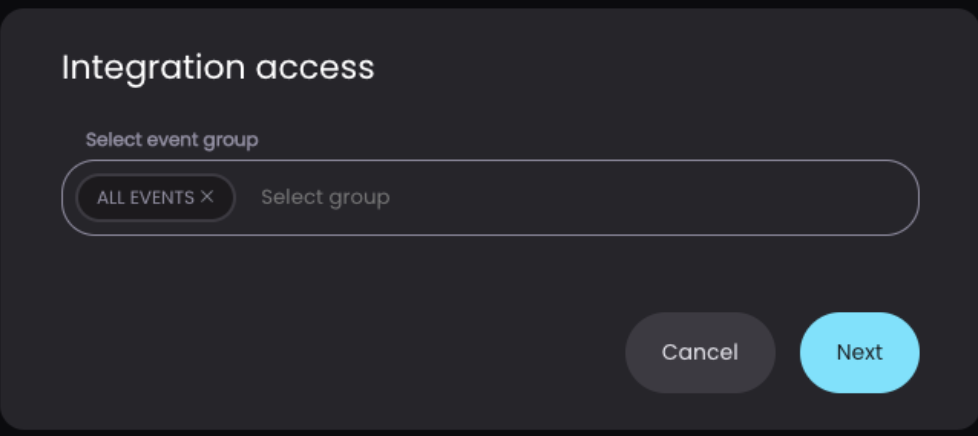Click the Integration access heading
The height and width of the screenshot is (436, 978).
[x=218, y=67]
